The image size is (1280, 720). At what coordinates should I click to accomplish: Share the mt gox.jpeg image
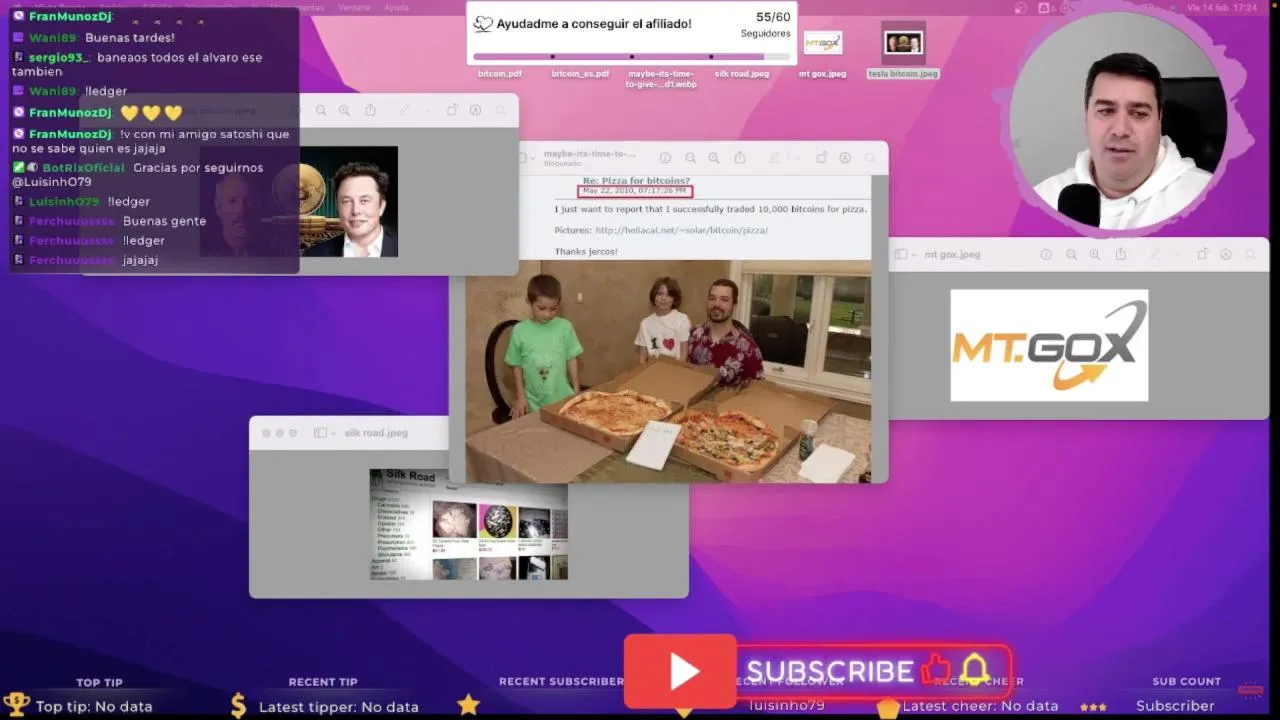click(1121, 253)
